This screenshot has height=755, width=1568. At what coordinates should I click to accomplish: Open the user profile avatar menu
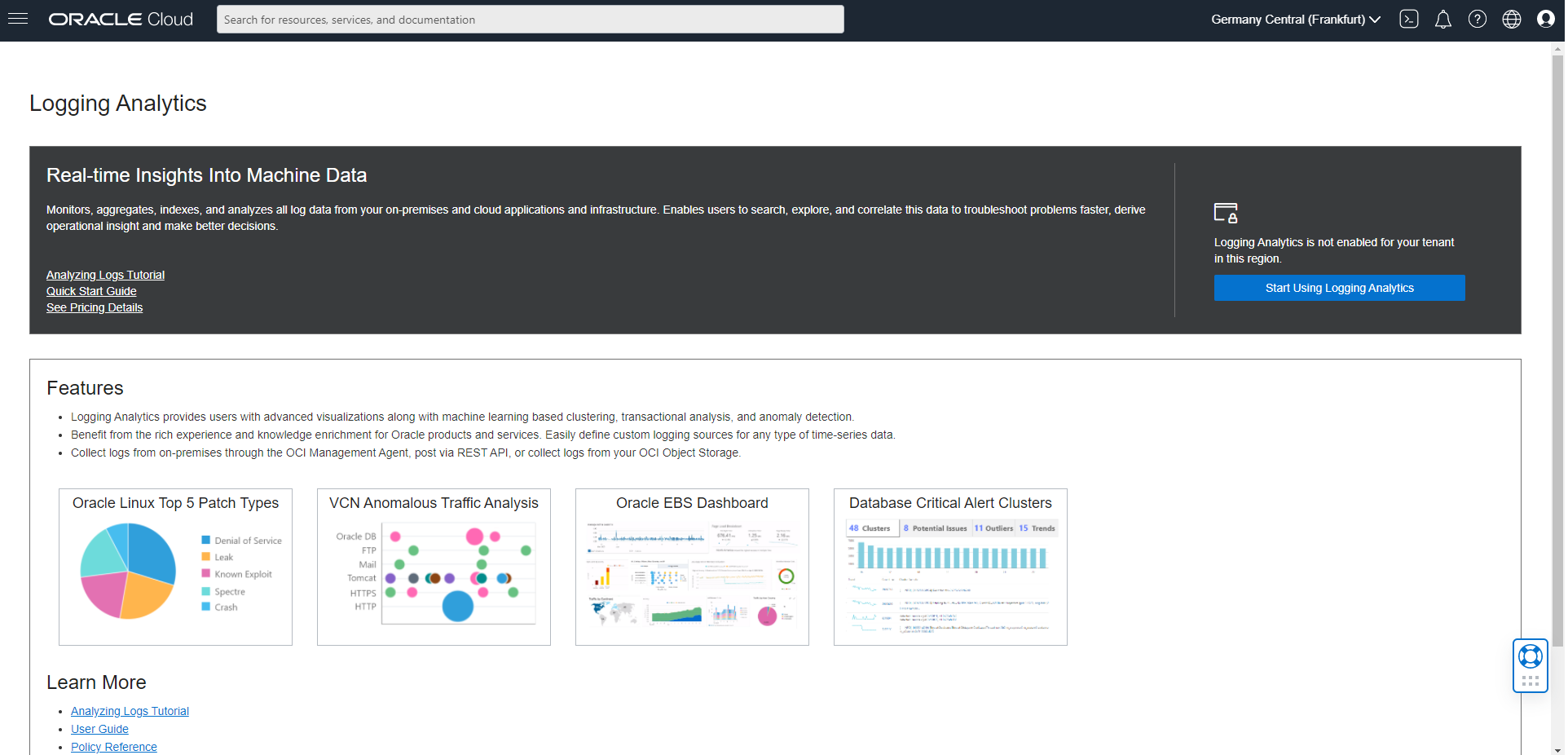(1546, 20)
